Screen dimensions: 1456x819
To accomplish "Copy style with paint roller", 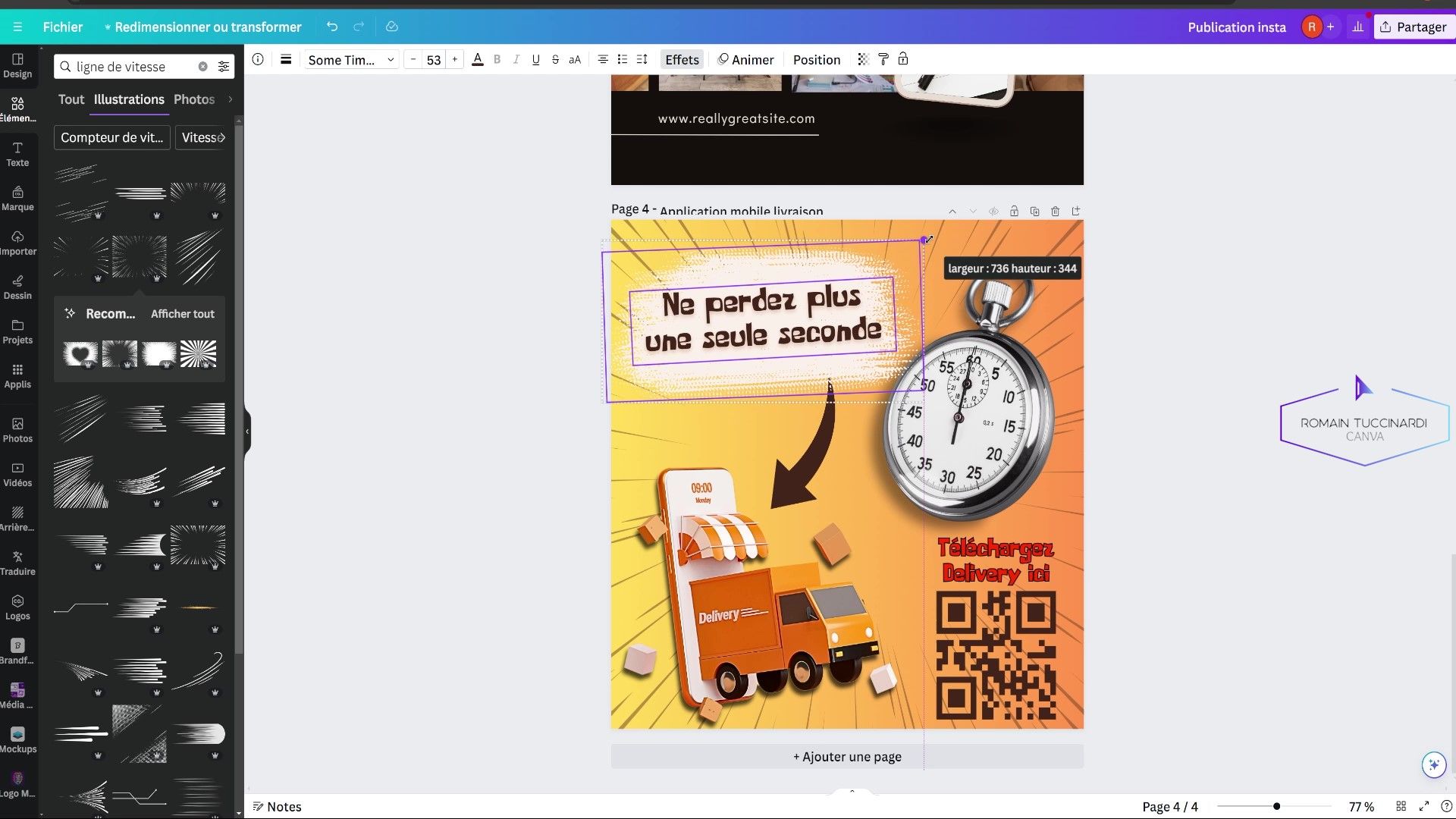I will pos(883,59).
